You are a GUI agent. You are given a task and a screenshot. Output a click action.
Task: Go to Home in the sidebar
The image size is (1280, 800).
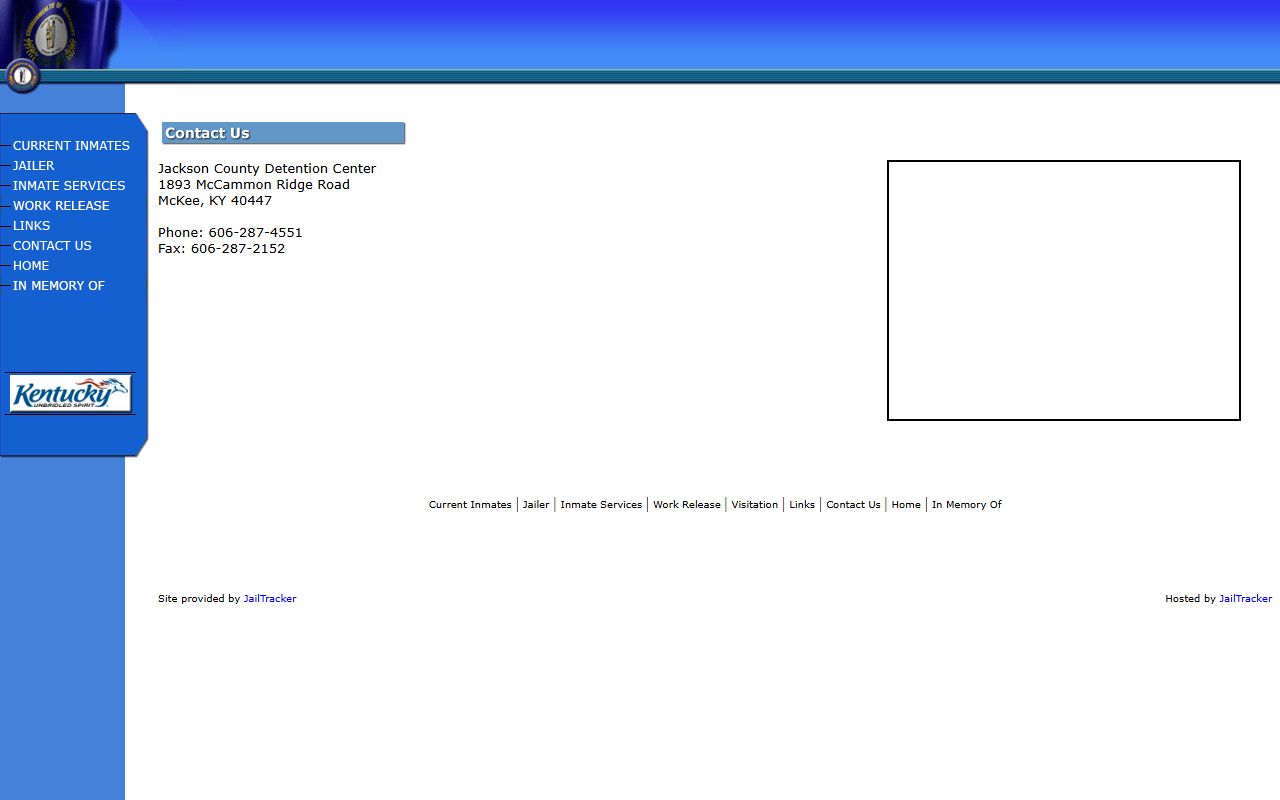pyautogui.click(x=31, y=266)
